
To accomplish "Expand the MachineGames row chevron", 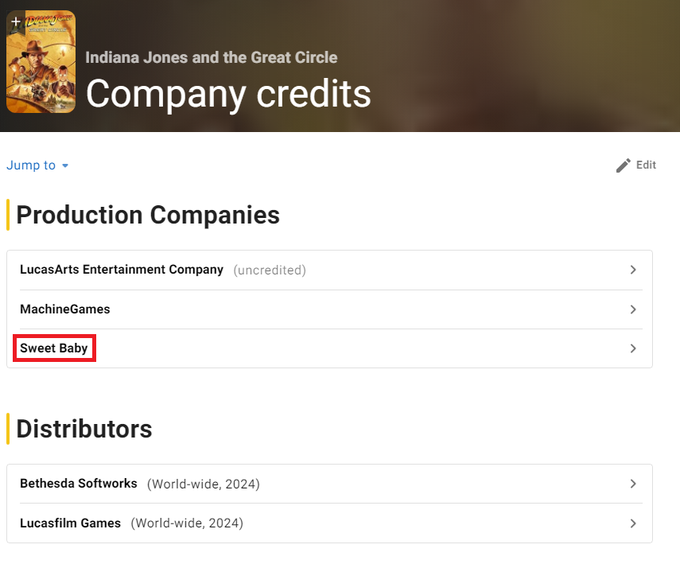I will point(633,310).
